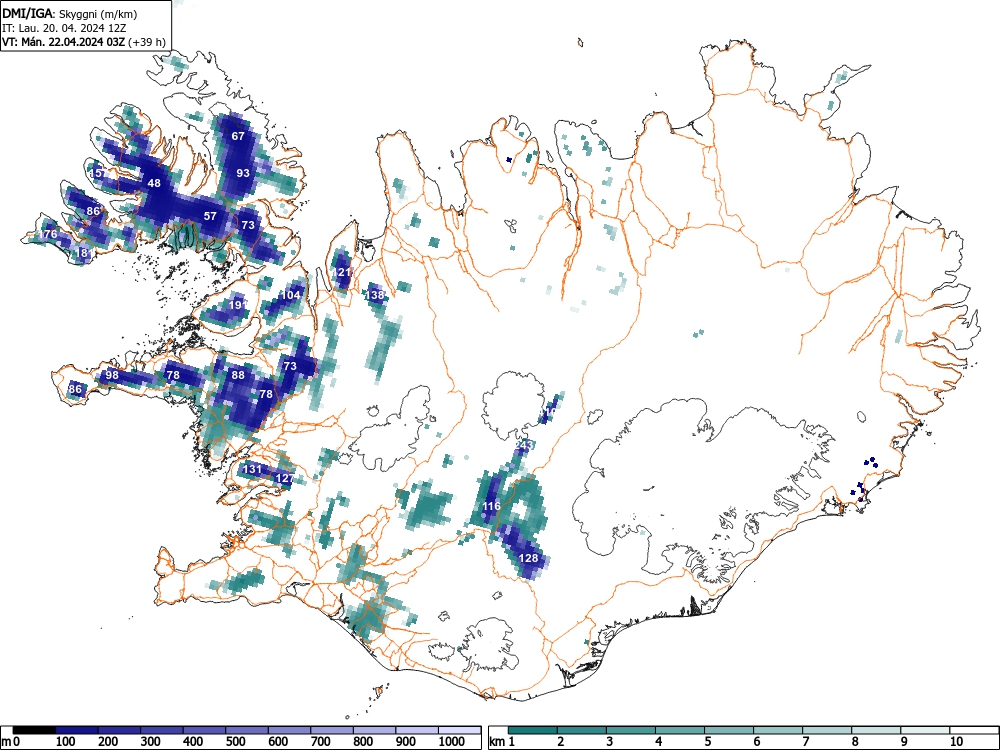Screen dimensions: 1000x750
Task: Click the '131' visibility value on the map
Action: [253, 469]
